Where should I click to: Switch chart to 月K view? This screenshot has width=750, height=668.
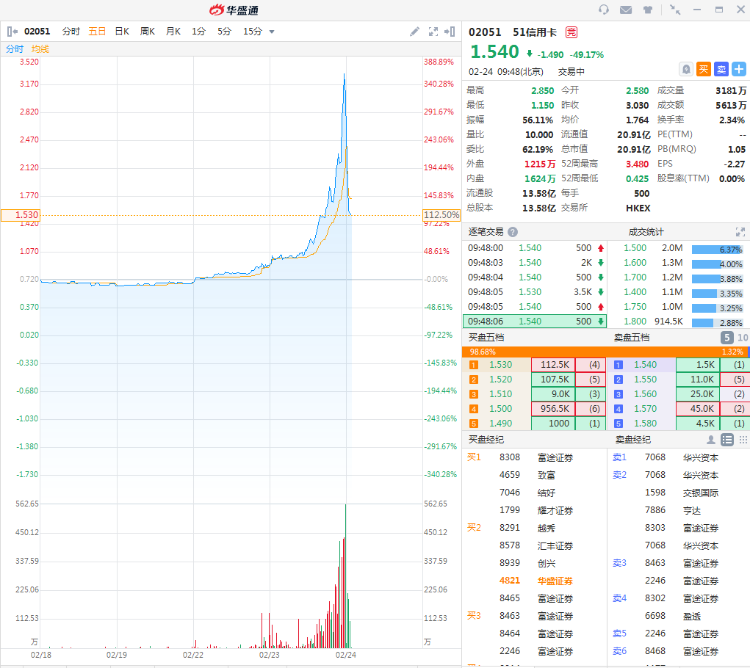click(173, 32)
